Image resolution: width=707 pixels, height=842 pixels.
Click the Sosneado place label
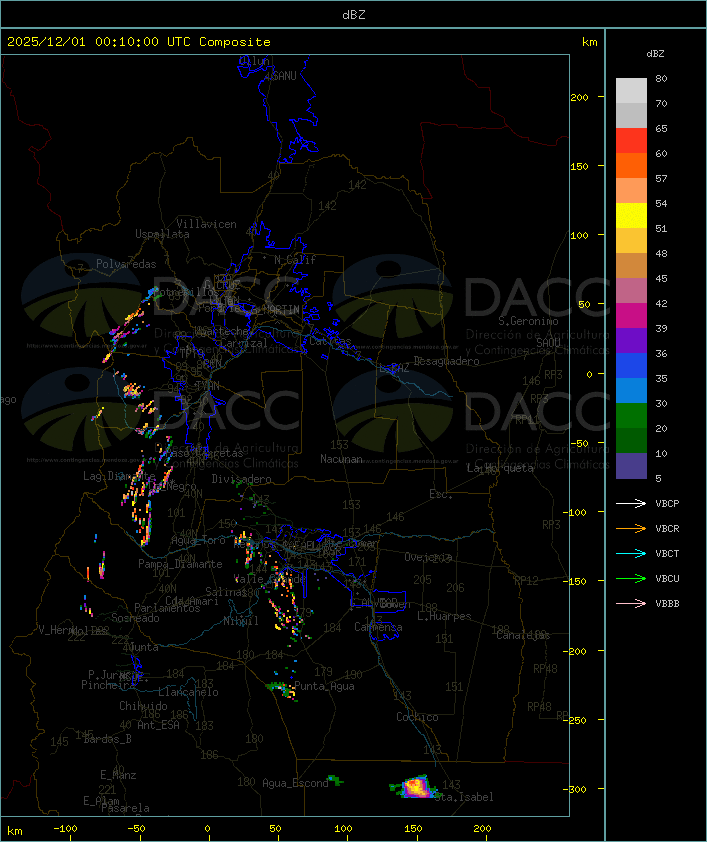click(x=135, y=618)
